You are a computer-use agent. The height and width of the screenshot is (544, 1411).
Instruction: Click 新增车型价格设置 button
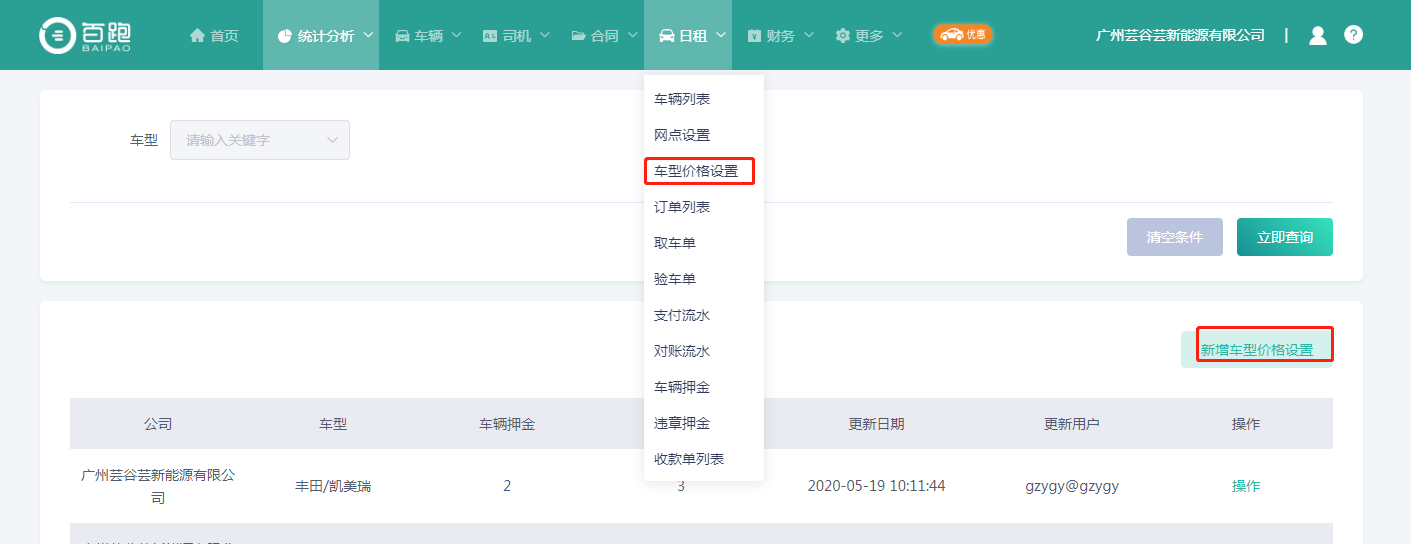click(x=1256, y=350)
